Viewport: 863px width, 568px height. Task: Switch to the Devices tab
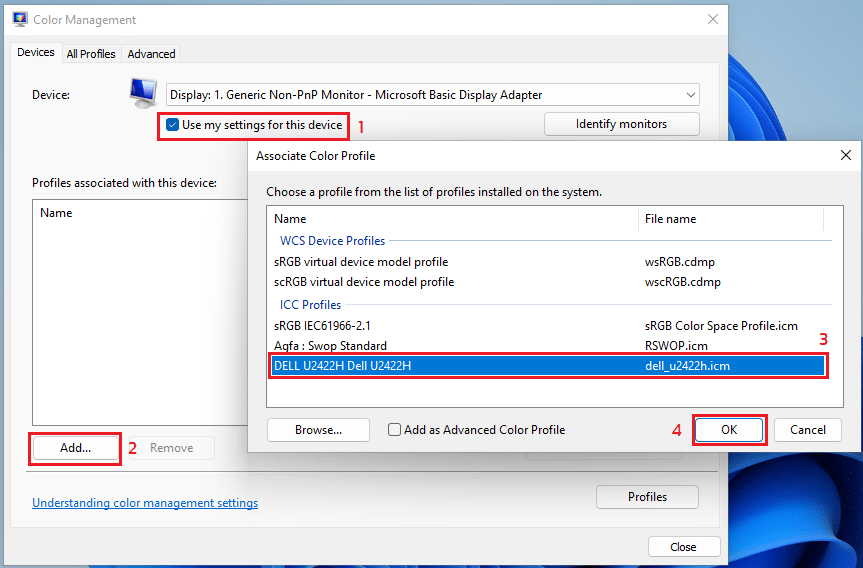[36, 52]
